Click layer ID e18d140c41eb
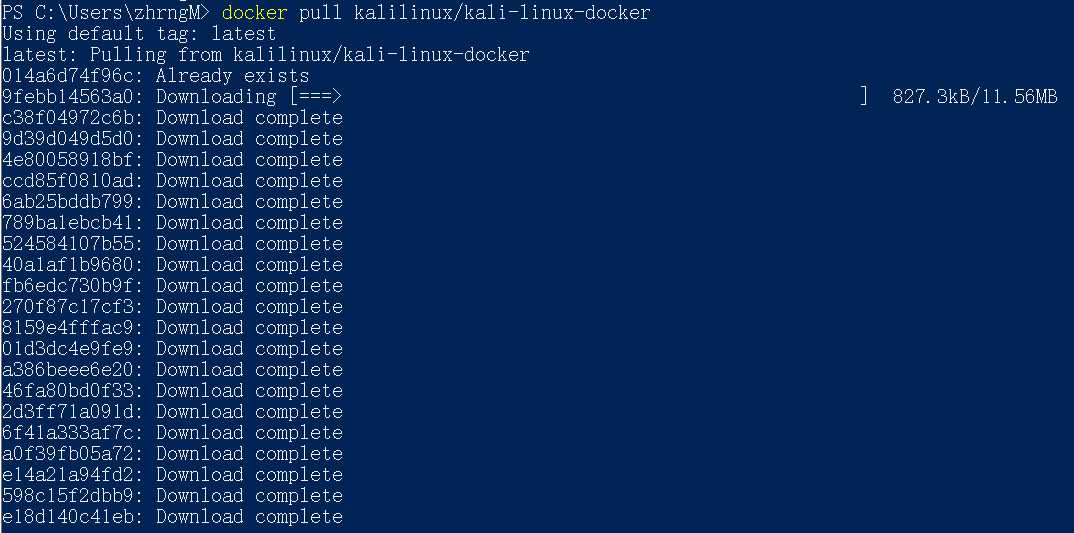1074x533 pixels. pyautogui.click(x=73, y=517)
